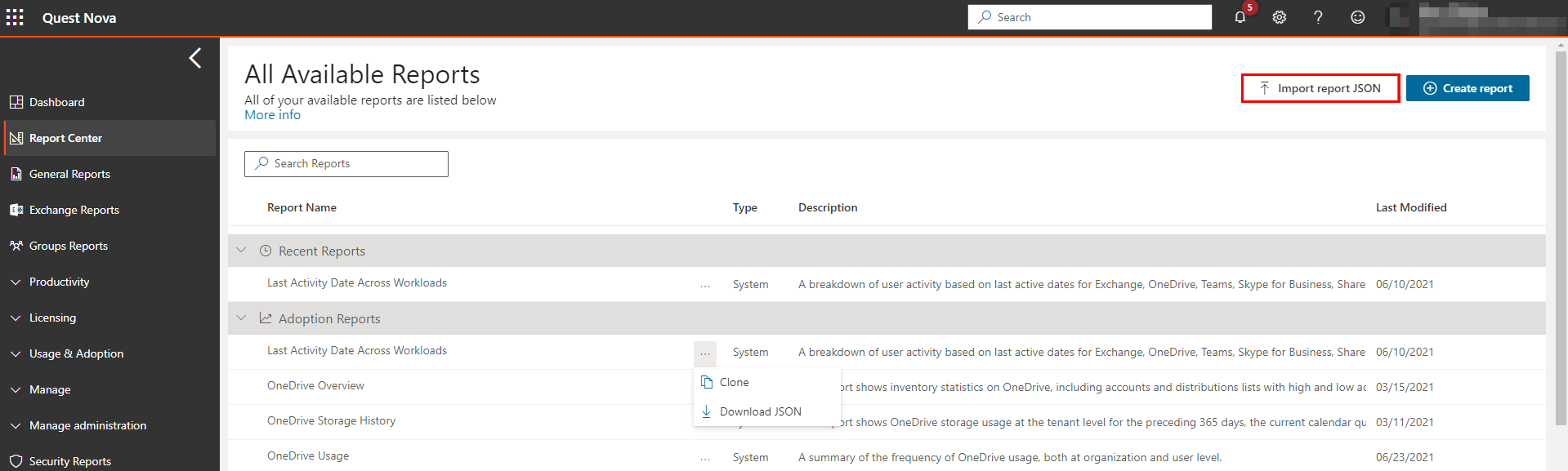Expand the Licensing sidebar group
This screenshot has width=1568, height=471.
pyautogui.click(x=52, y=318)
